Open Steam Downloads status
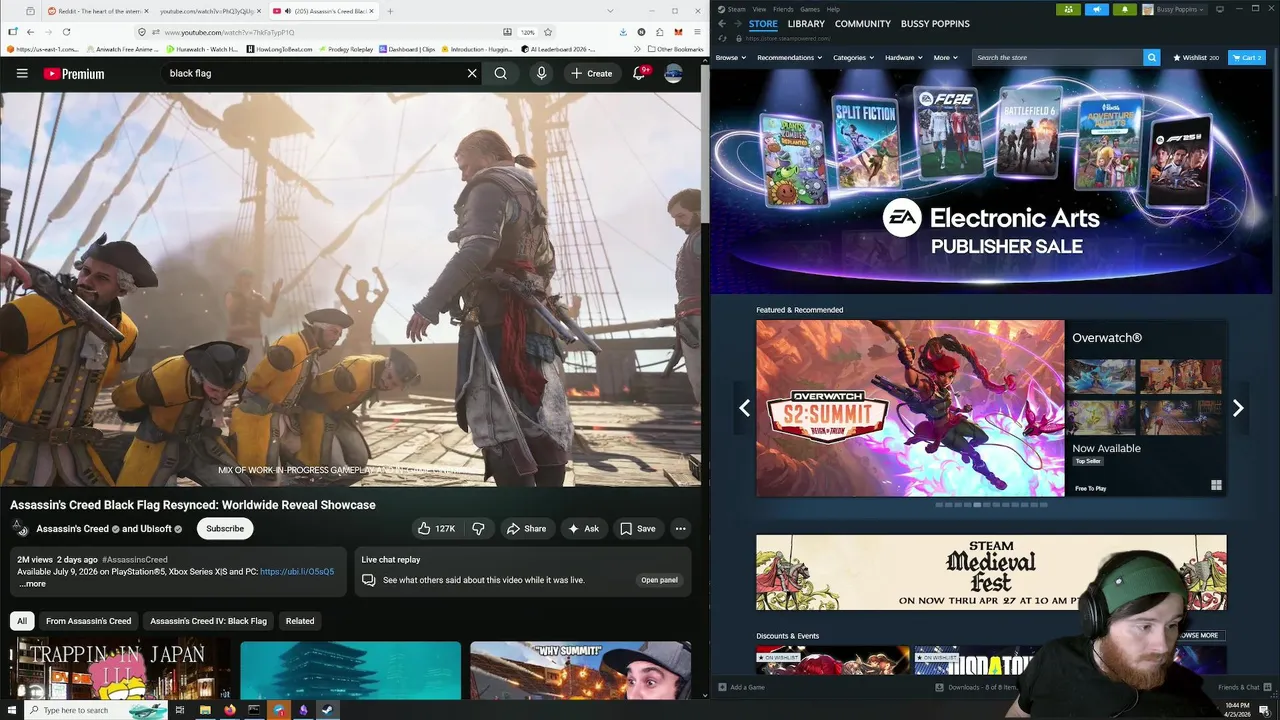 coord(976,687)
